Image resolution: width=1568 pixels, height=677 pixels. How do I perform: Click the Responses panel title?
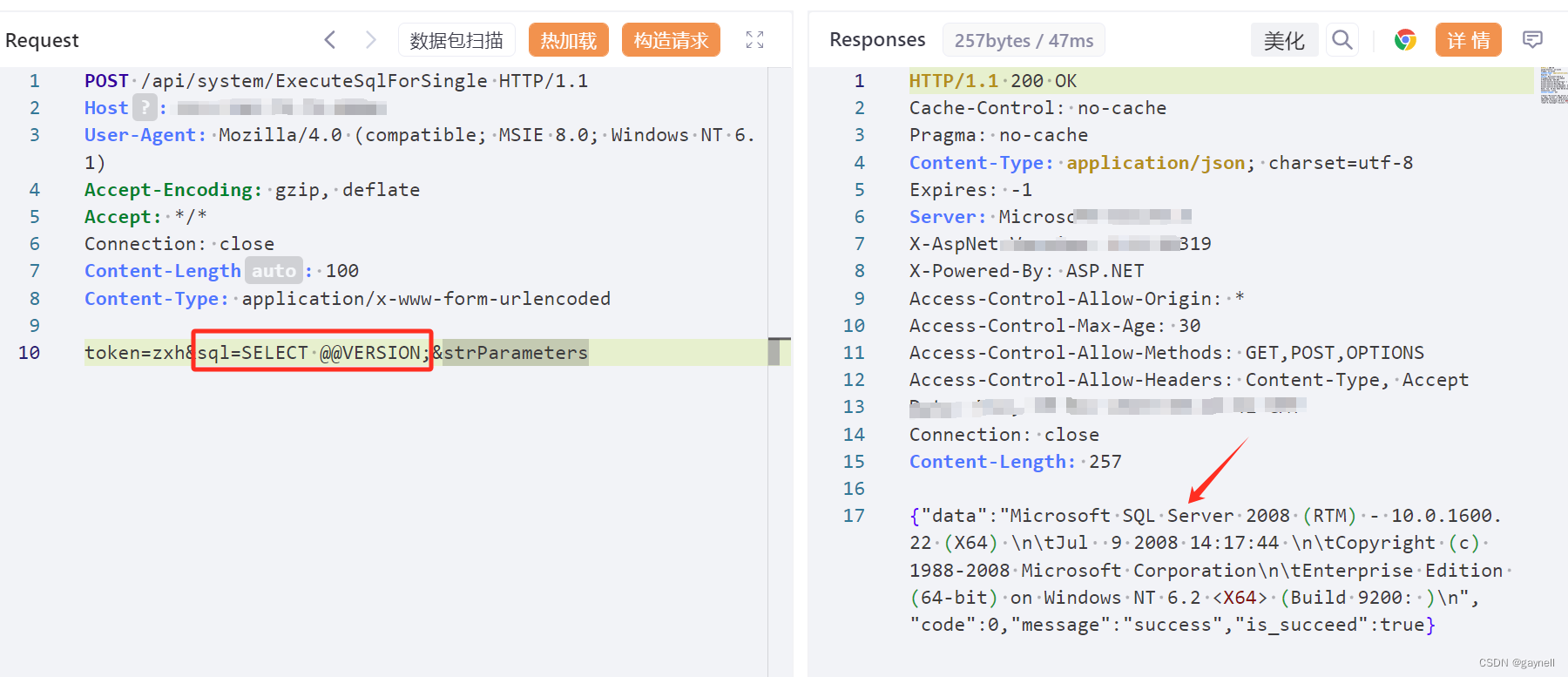877,39
